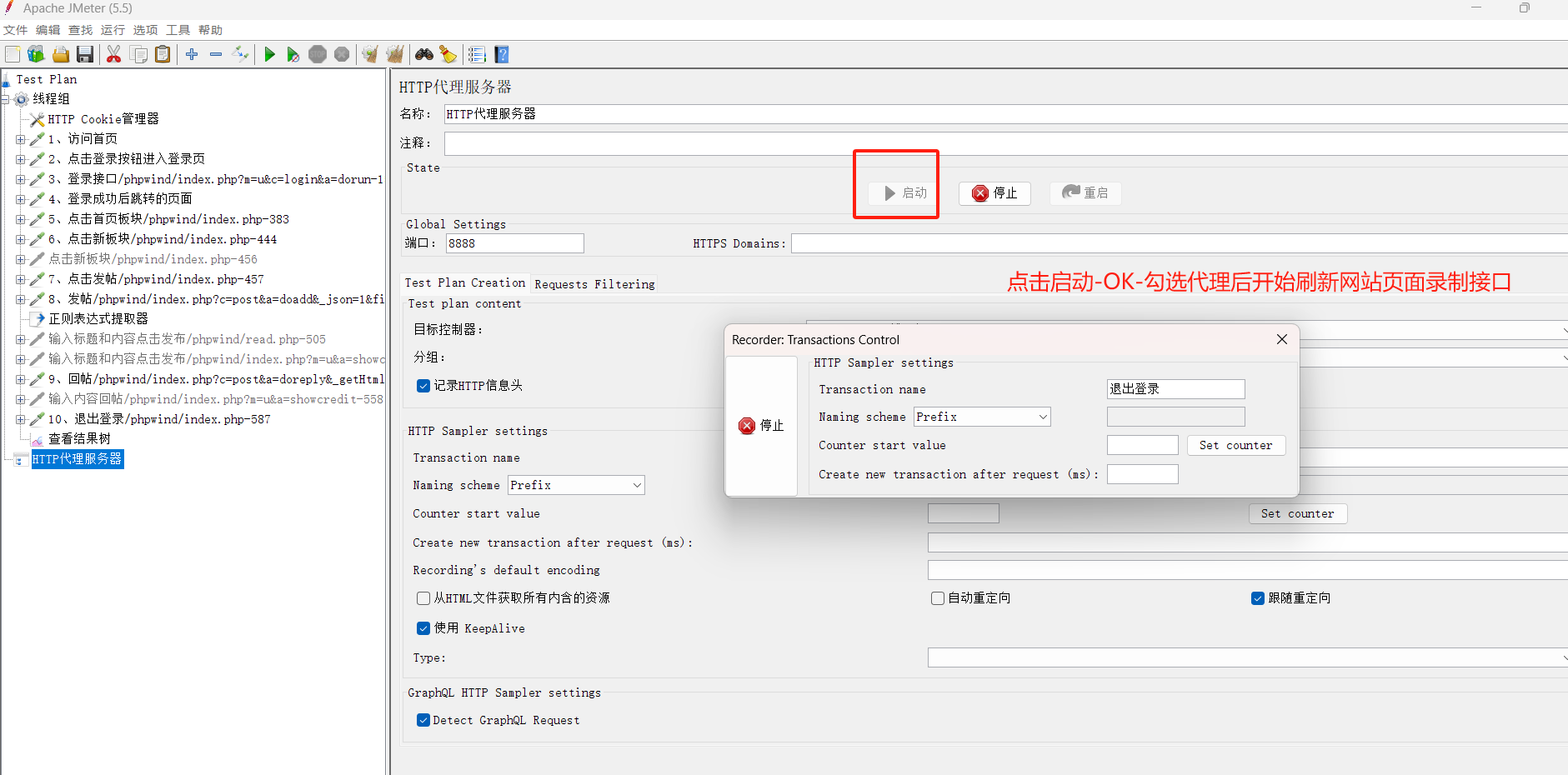Image resolution: width=1568 pixels, height=775 pixels.
Task: Click Start No Pauses toolbar icon
Action: coord(293,55)
